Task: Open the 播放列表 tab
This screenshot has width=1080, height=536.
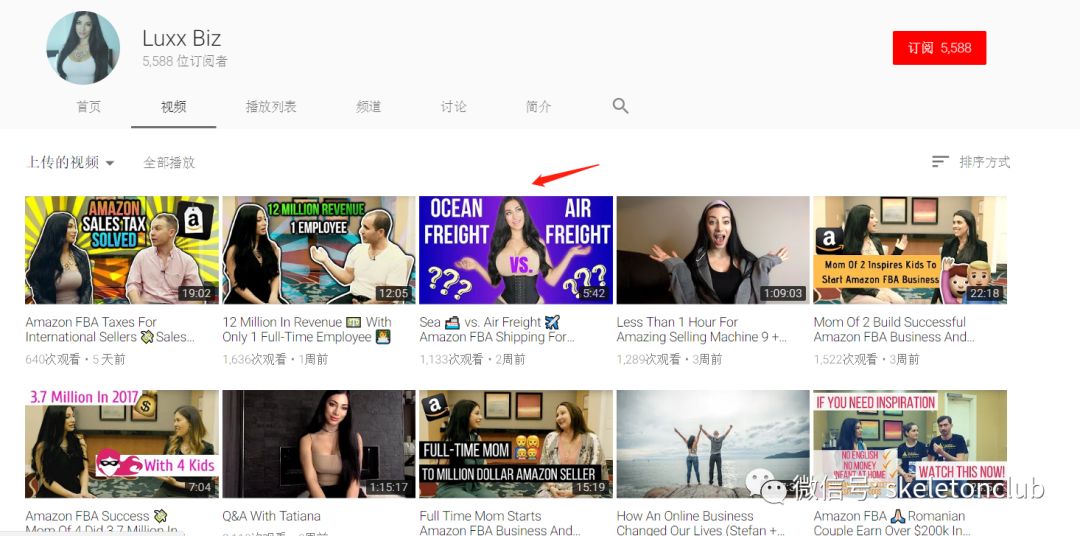Action: point(271,107)
